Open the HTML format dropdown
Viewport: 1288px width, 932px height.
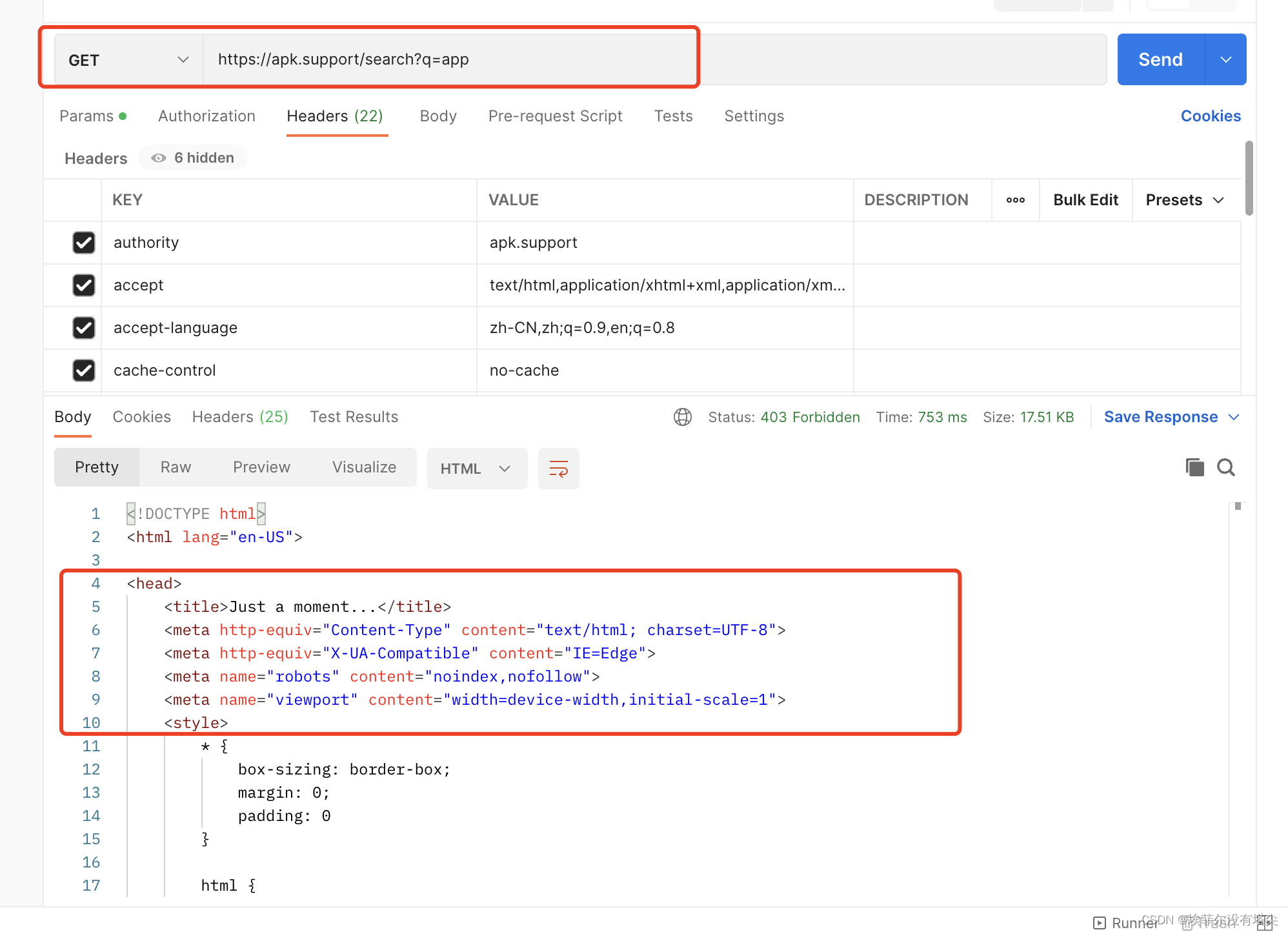click(x=476, y=469)
